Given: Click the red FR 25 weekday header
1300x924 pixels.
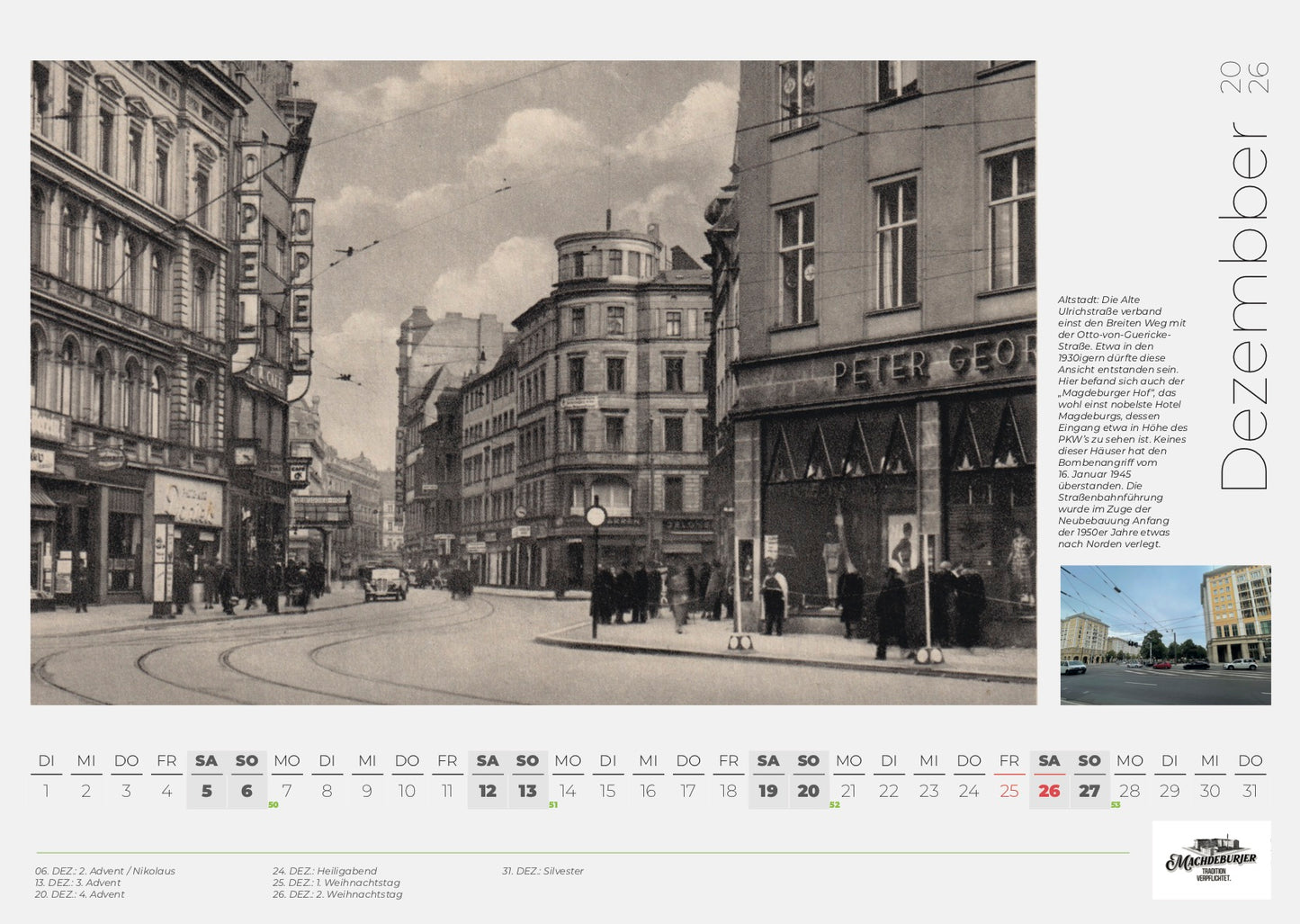Looking at the screenshot, I should [1009, 760].
